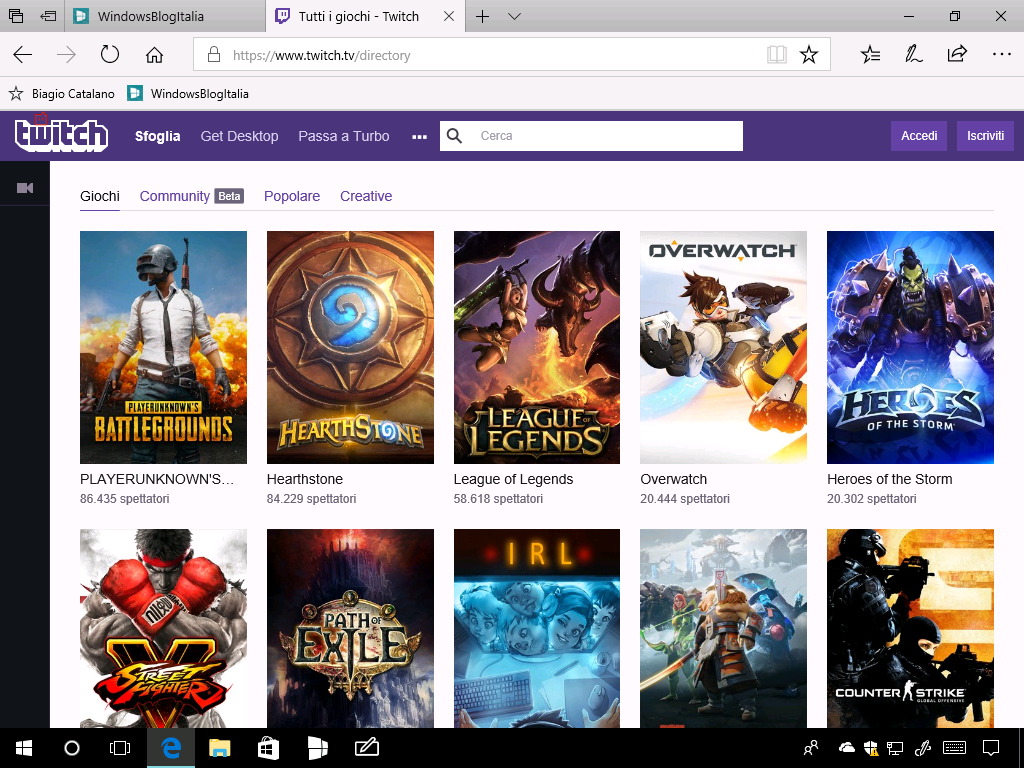Select the Creative tab
This screenshot has height=768, width=1024.
point(366,196)
